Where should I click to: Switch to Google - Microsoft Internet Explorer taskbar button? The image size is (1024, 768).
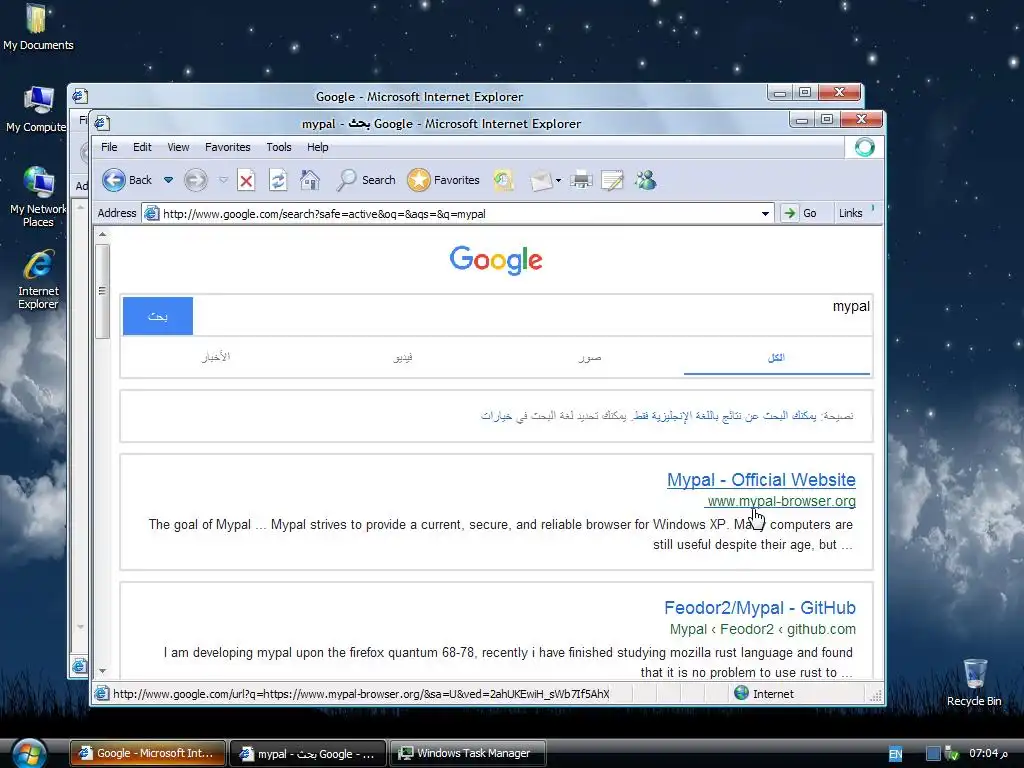pyautogui.click(x=148, y=753)
